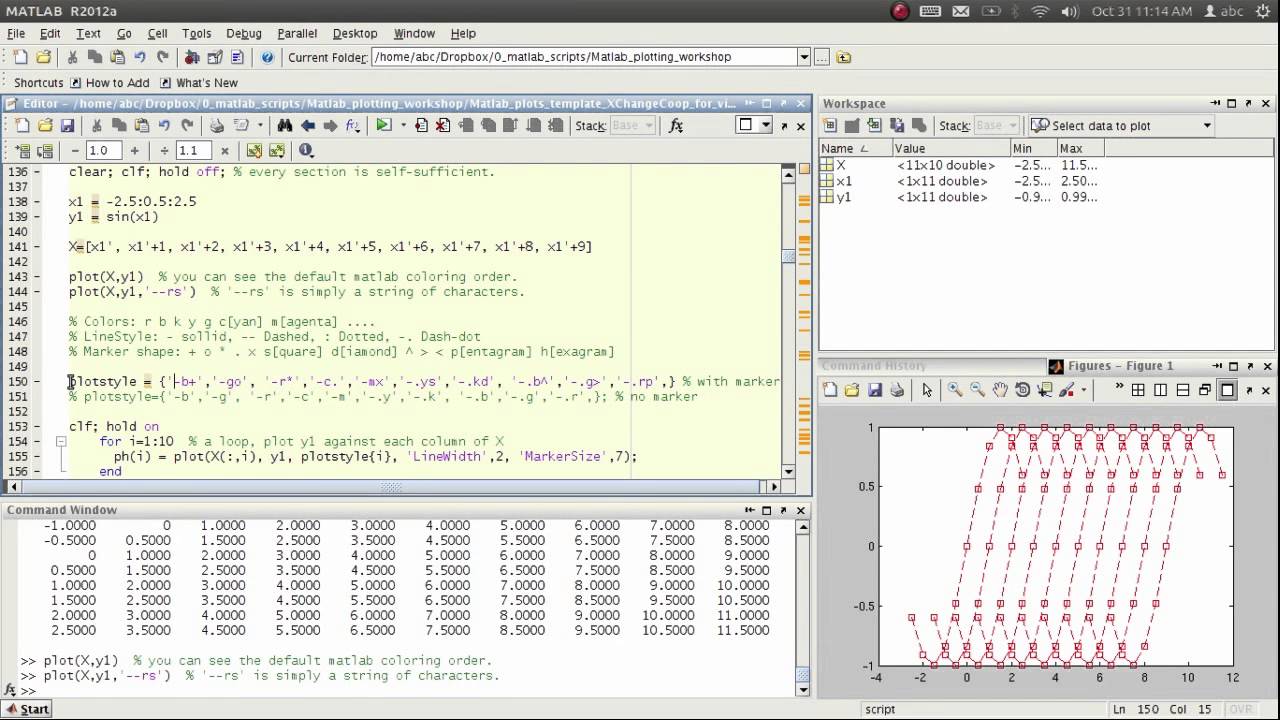Viewport: 1280px width, 720px height.
Task: Run script with green play button
Action: [383, 125]
